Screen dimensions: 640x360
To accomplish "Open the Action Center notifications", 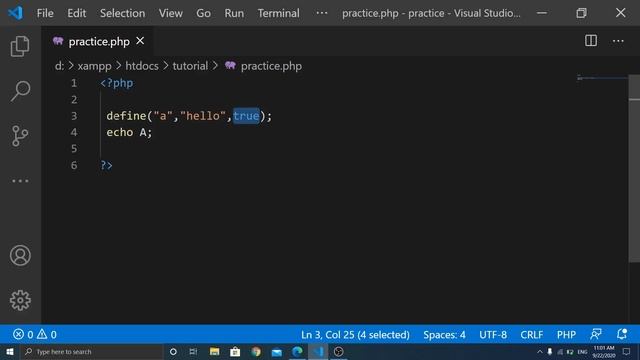I will tap(627, 351).
